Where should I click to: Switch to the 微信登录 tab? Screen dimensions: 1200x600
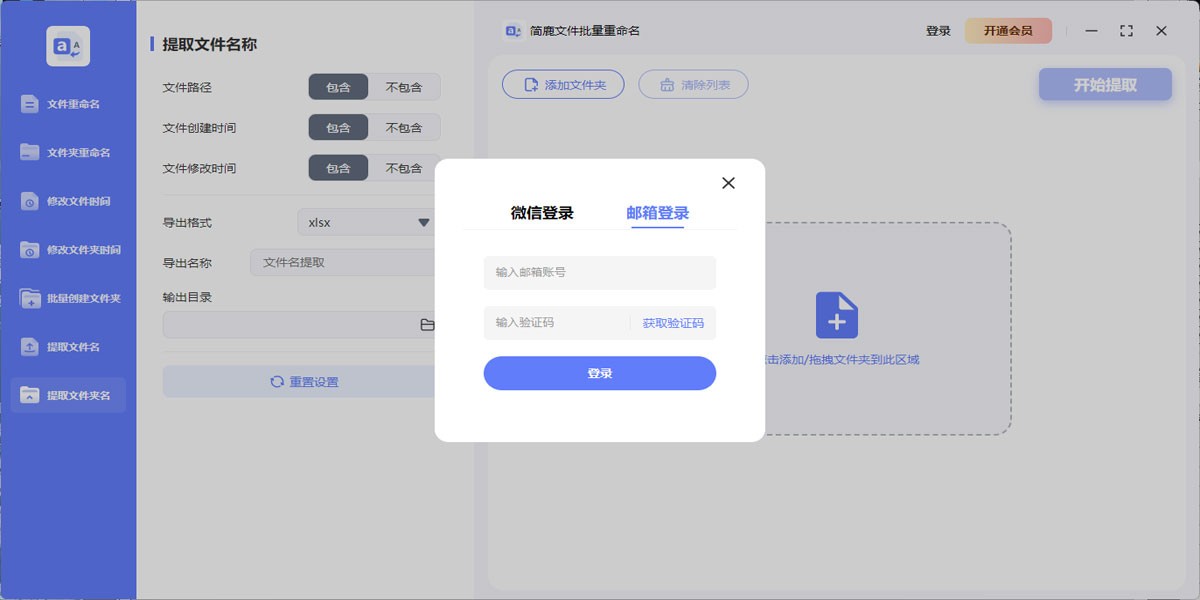point(542,213)
